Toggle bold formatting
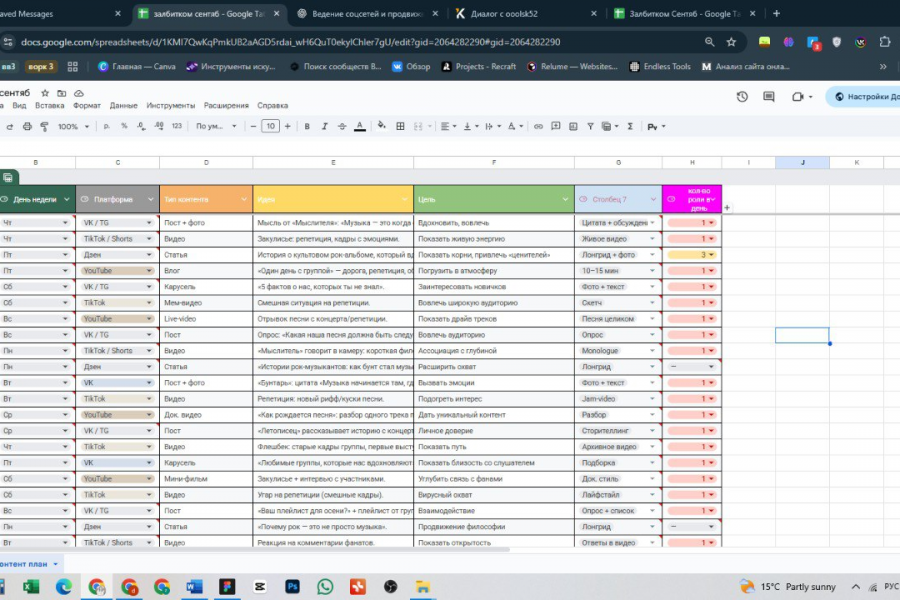The width and height of the screenshot is (900, 600). click(307, 126)
